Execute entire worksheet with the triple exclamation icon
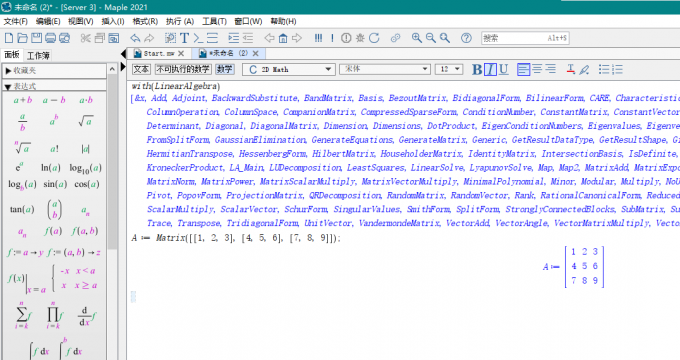Image resolution: width=680 pixels, height=360 pixels. pos(318,38)
